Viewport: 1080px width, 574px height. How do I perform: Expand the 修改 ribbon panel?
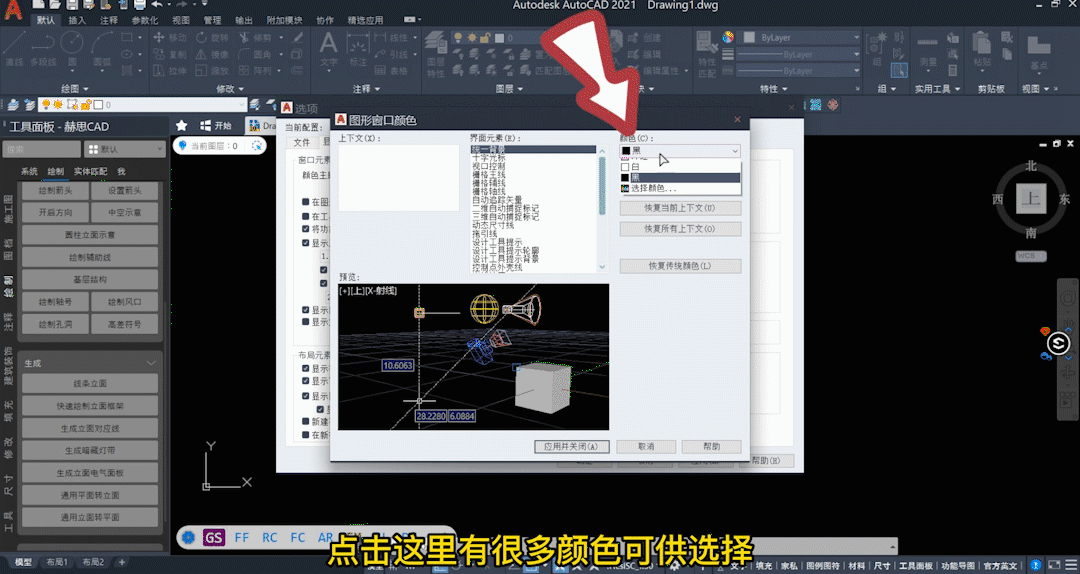coord(230,89)
